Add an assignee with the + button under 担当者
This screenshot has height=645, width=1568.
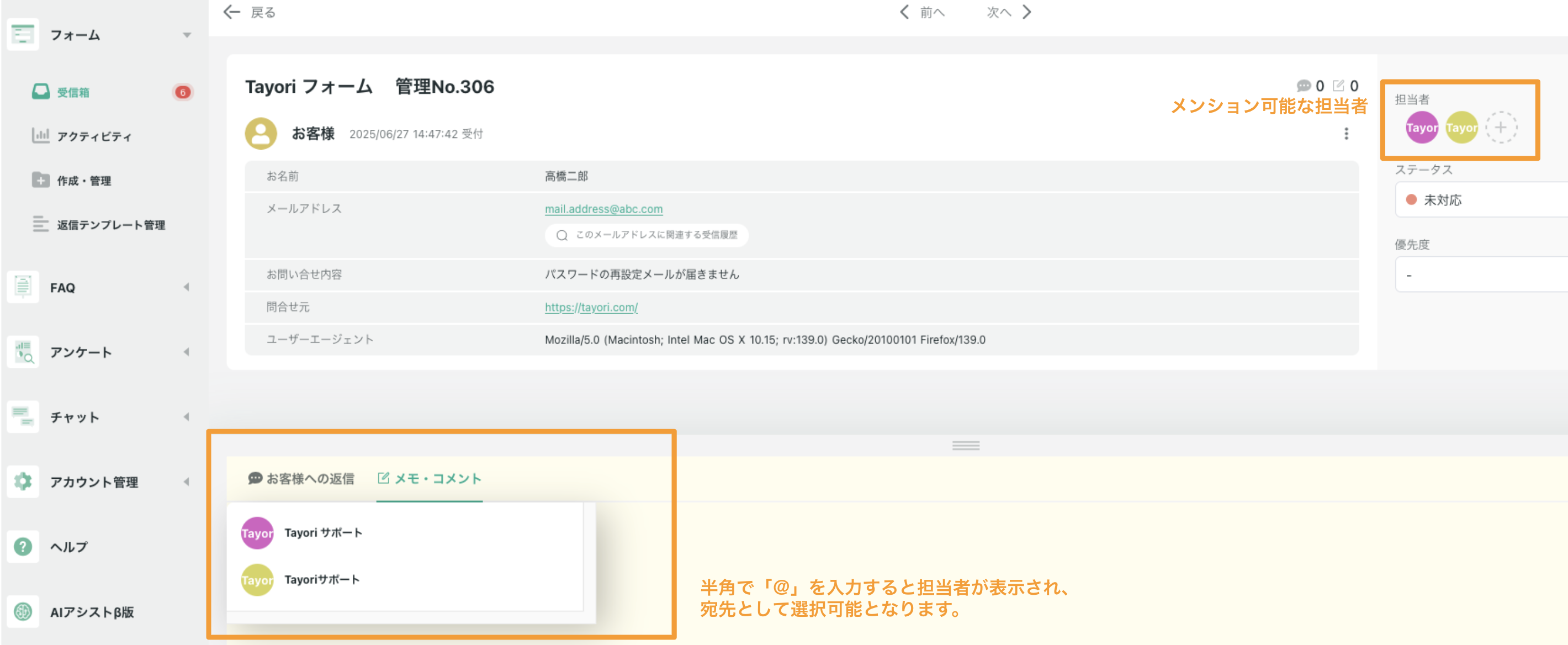(1501, 128)
